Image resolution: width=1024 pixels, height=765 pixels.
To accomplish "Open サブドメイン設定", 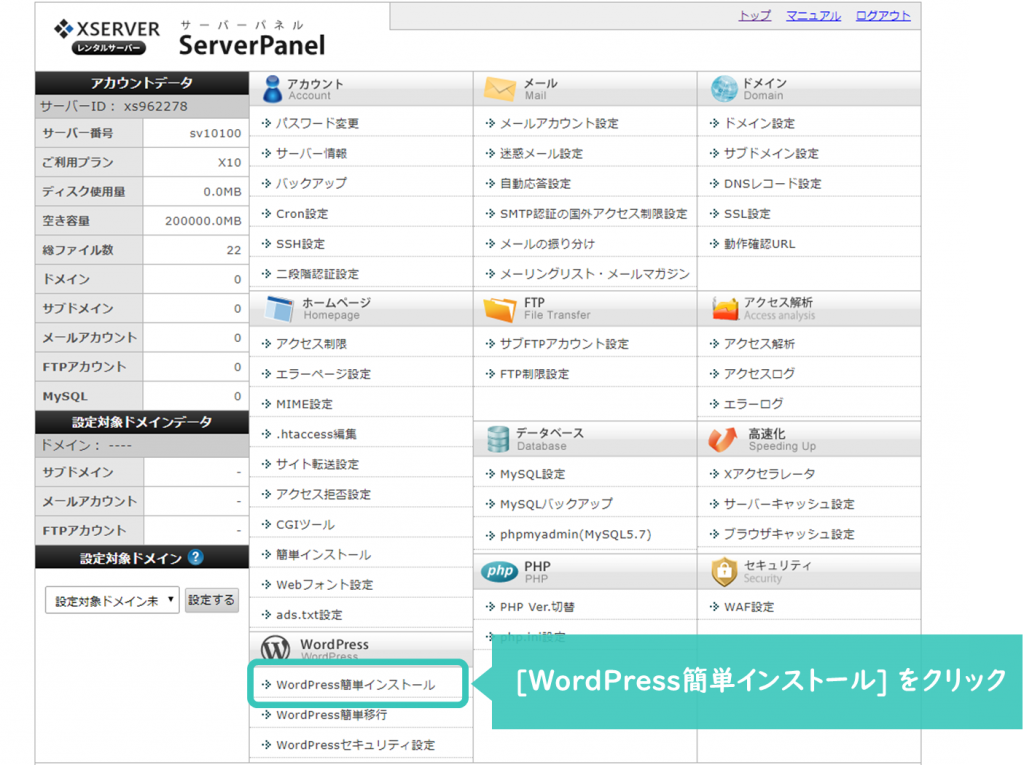I will pos(771,153).
